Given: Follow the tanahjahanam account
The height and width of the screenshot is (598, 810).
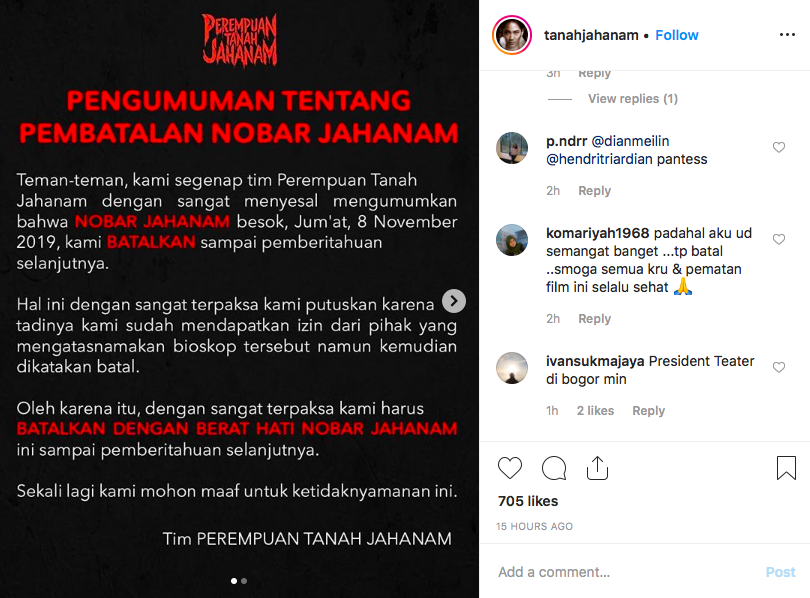Looking at the screenshot, I should tap(677, 35).
